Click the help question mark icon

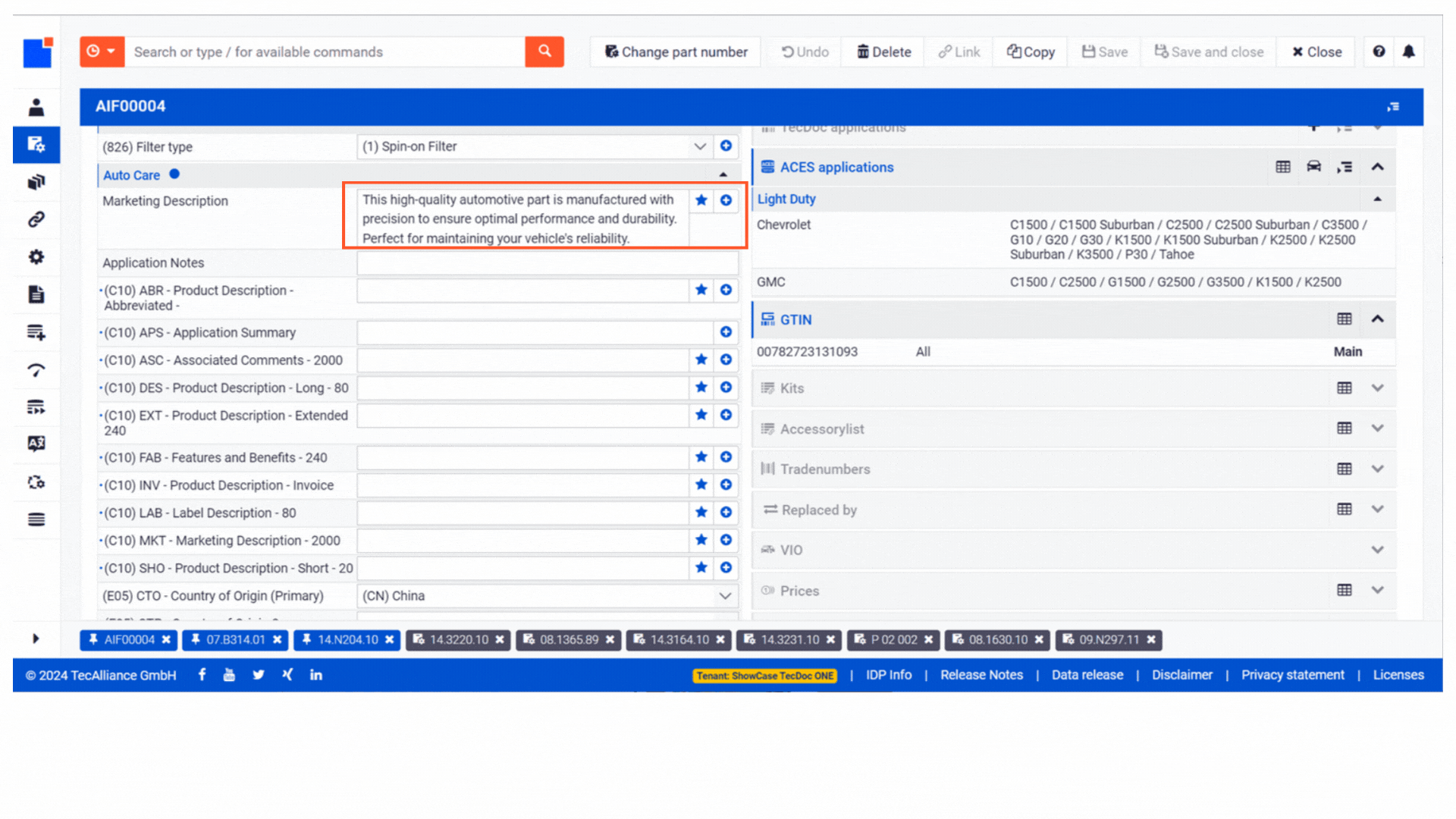tap(1379, 52)
